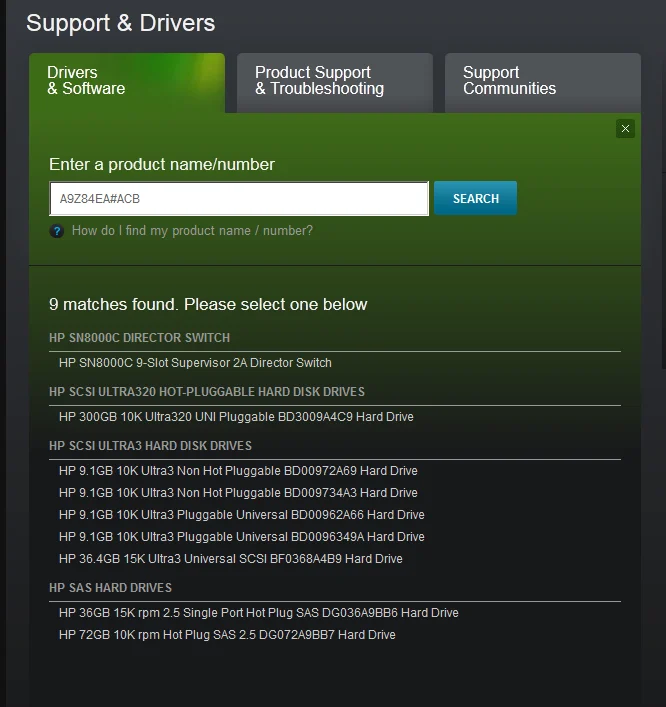Click HP SAS HARD DRIVES category heading
666x707 pixels.
pyautogui.click(x=110, y=588)
